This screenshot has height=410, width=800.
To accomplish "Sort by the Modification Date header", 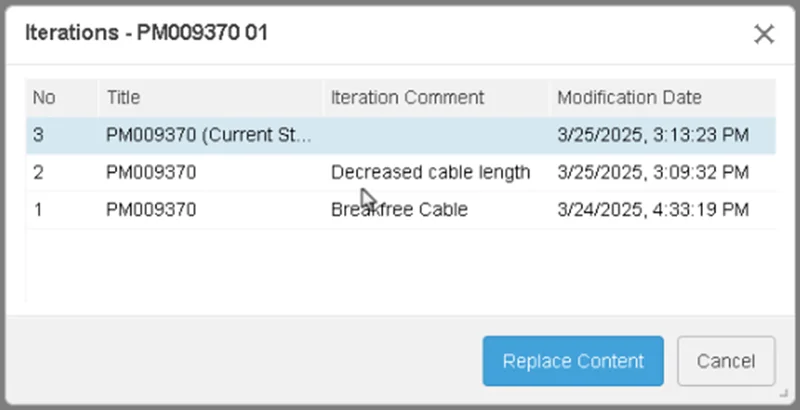I will click(629, 98).
